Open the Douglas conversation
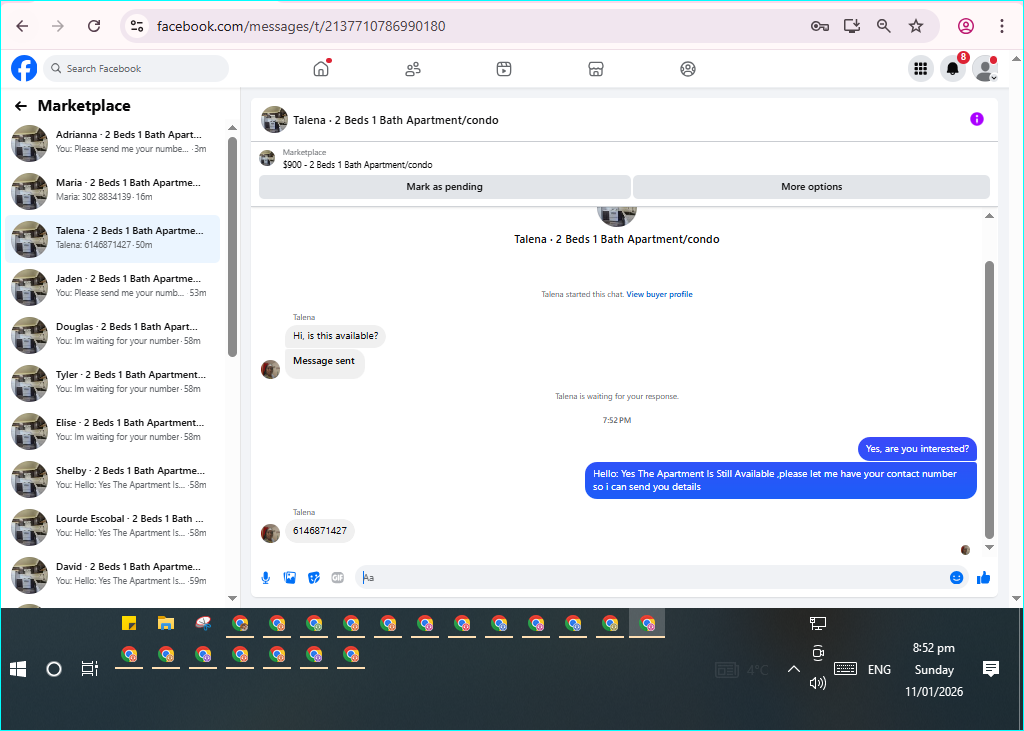The height and width of the screenshot is (731, 1024). click(112, 334)
